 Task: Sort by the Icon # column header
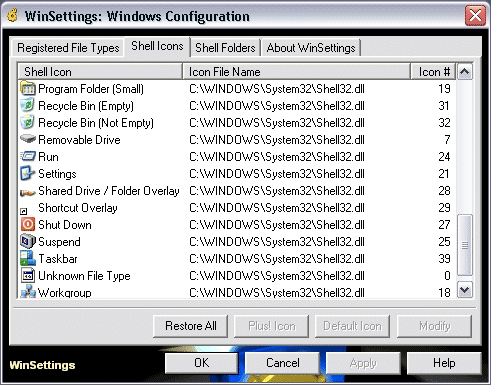[433, 72]
